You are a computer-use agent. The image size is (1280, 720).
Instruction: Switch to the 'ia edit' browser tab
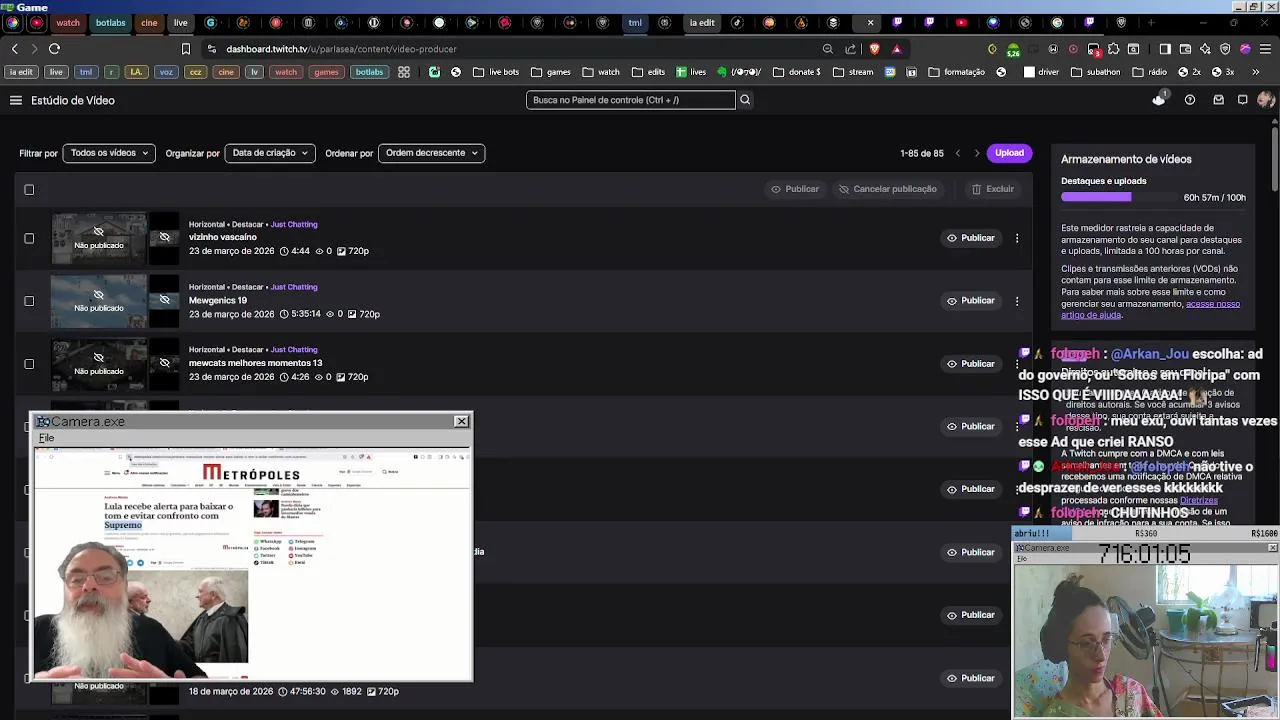702,22
